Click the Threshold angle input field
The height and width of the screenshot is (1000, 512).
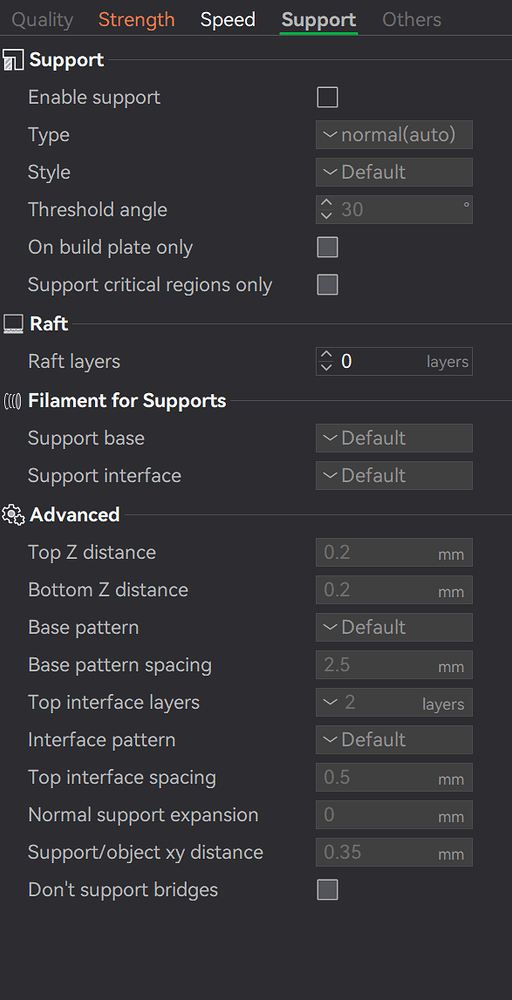(394, 210)
